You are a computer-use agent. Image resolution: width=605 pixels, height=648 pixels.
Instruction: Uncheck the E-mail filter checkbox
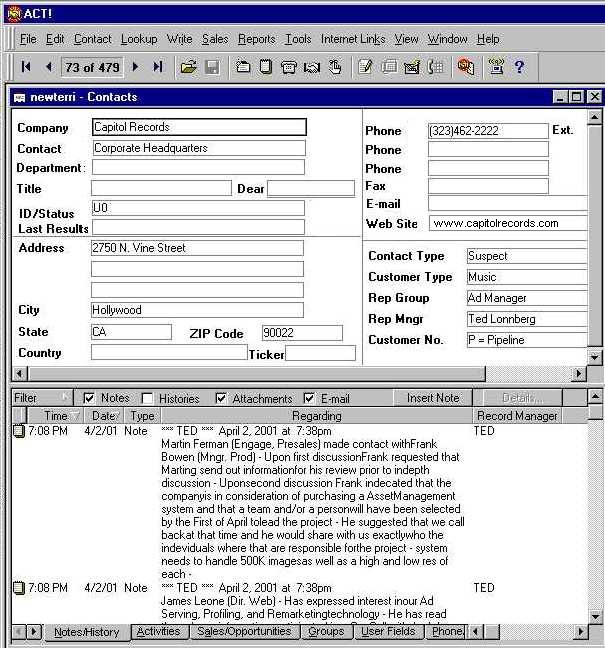[x=309, y=398]
